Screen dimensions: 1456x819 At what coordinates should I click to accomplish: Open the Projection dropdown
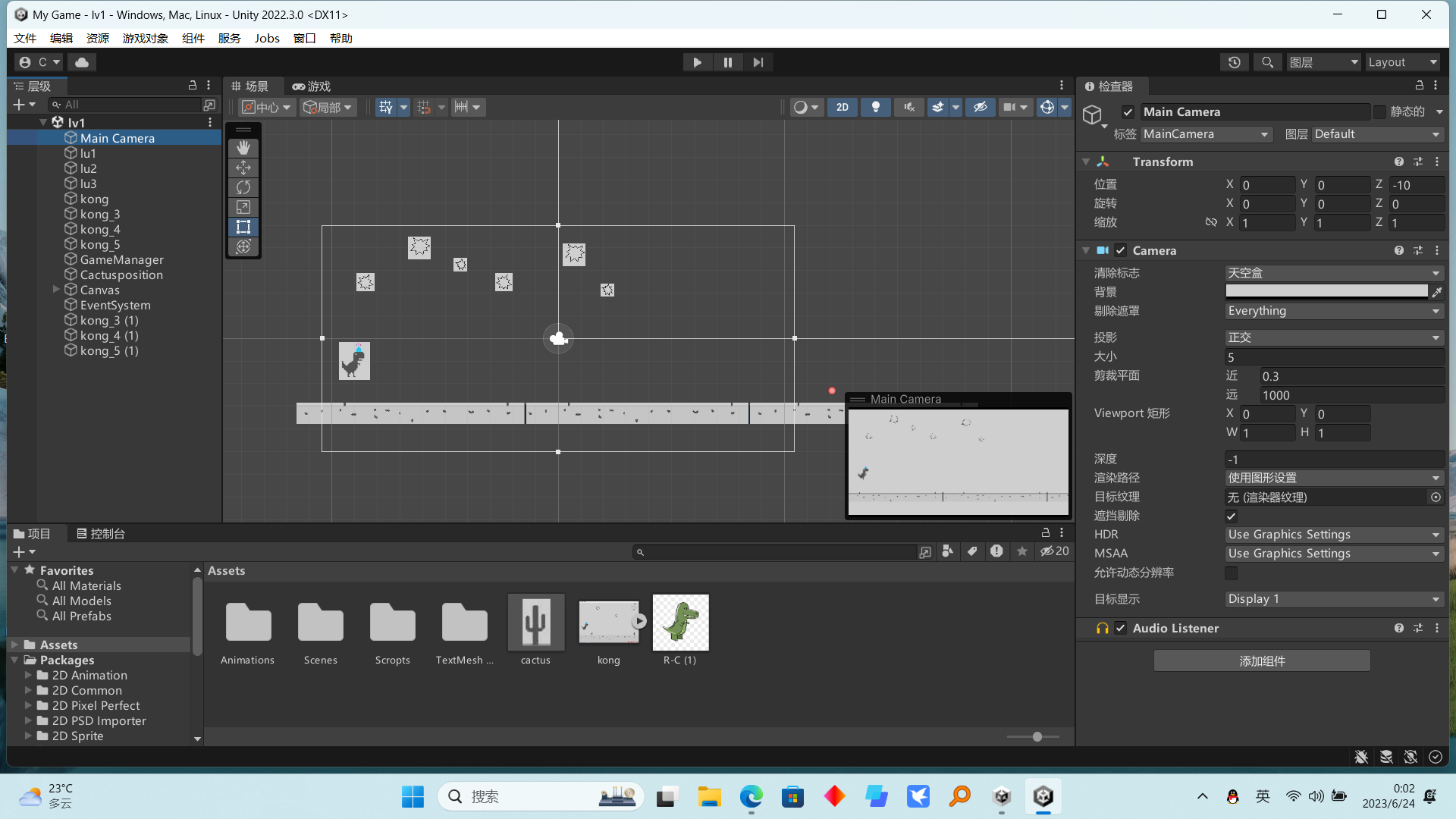(1333, 337)
